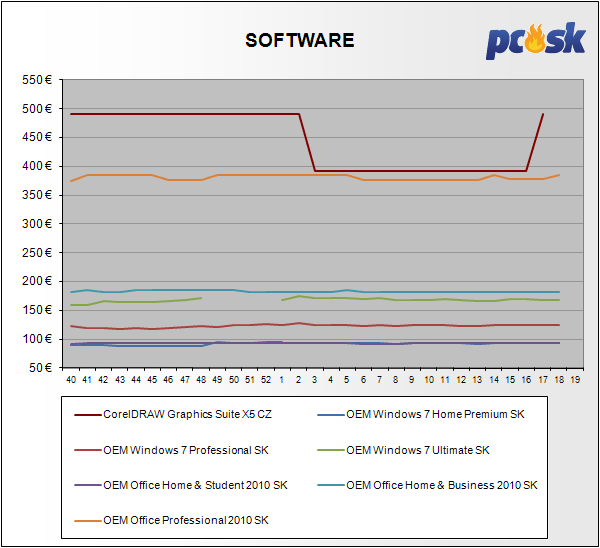Click the 50 € y-axis label
The width and height of the screenshot is (600, 548).
pos(40,368)
